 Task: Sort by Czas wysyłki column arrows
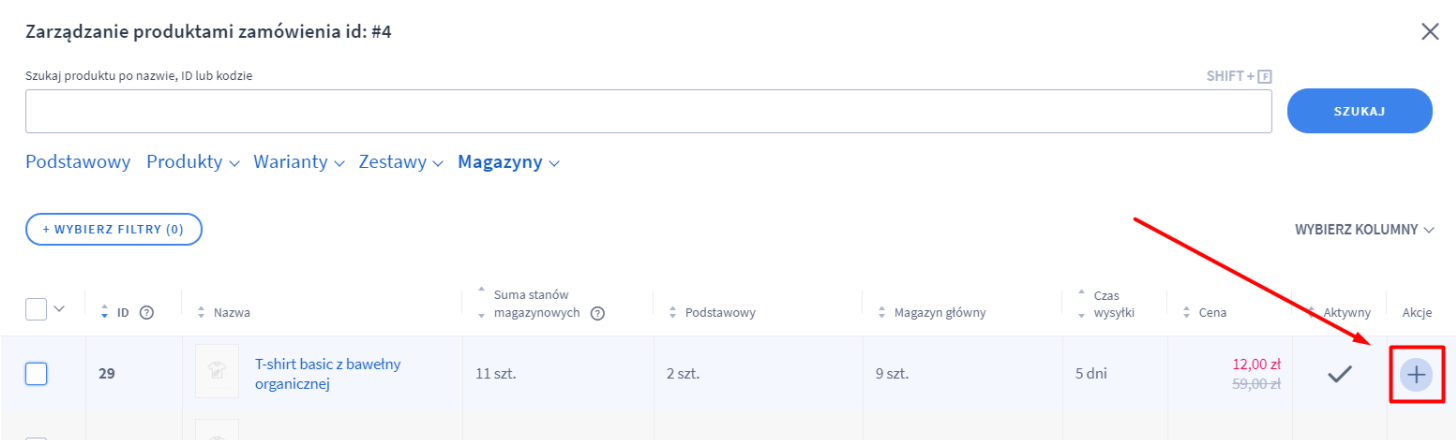[x=1082, y=304]
